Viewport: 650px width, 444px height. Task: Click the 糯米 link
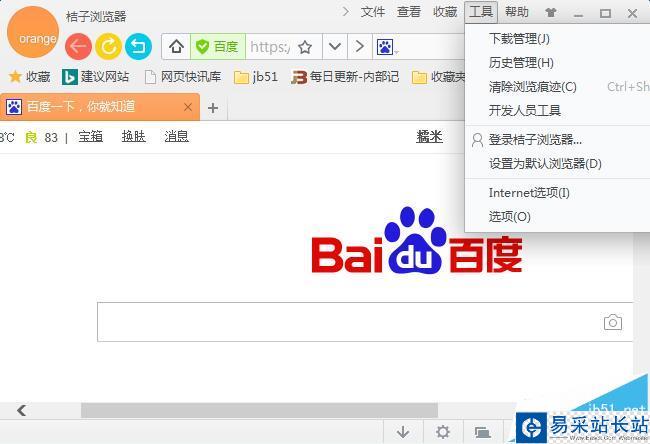(429, 136)
